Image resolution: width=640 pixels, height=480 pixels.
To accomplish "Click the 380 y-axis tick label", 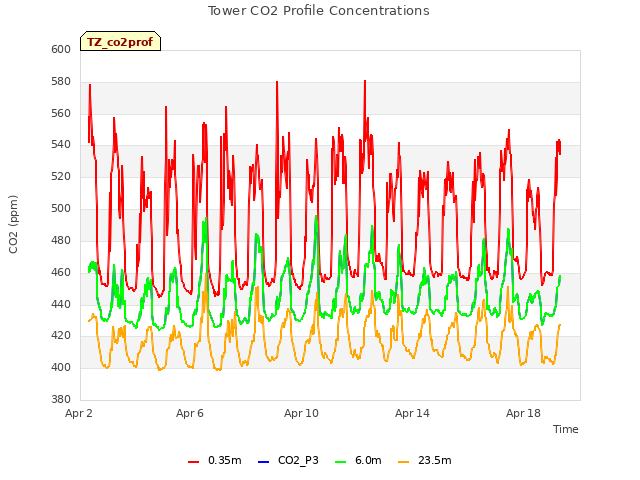I will tap(61, 399).
